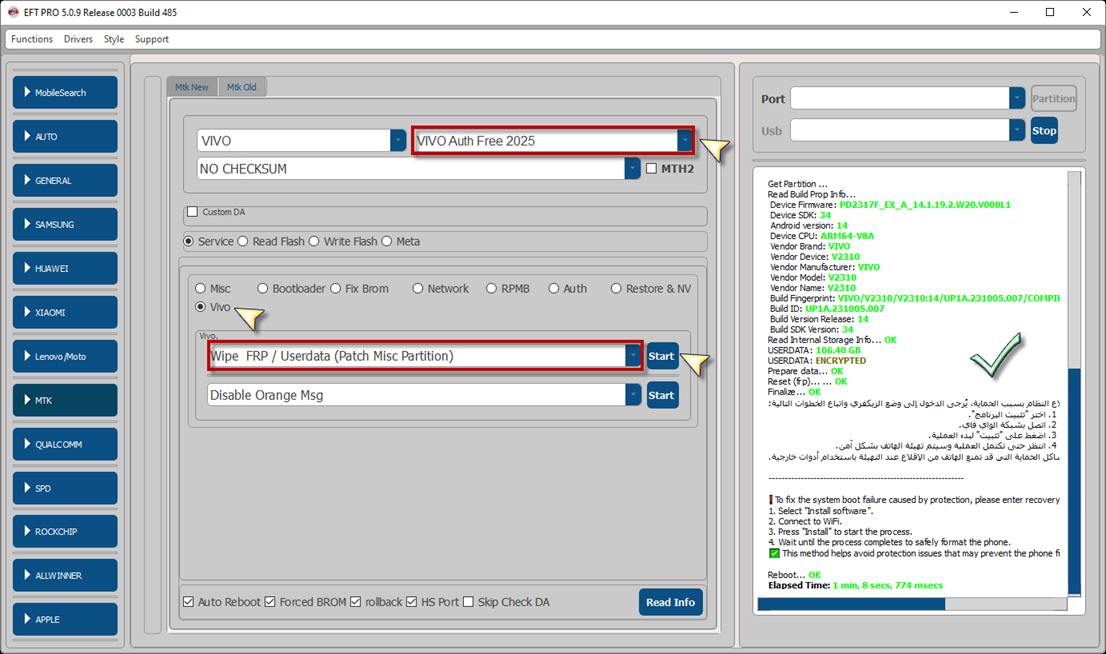The image size is (1106, 654).
Task: Click the Stop button
Action: click(1044, 131)
